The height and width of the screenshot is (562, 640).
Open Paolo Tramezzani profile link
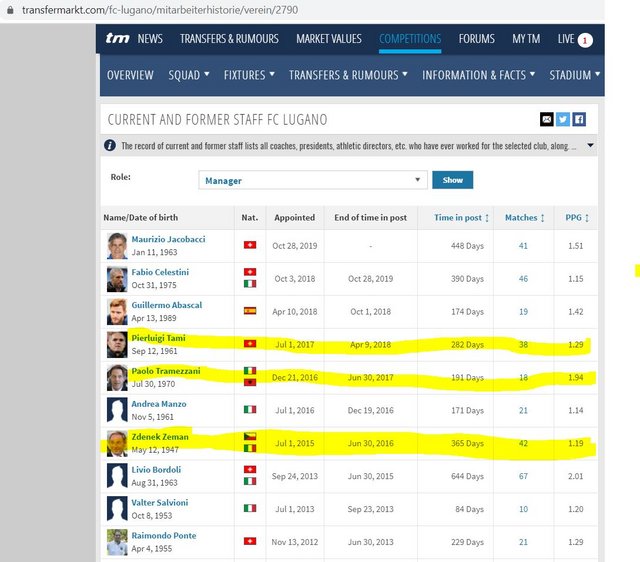166,371
